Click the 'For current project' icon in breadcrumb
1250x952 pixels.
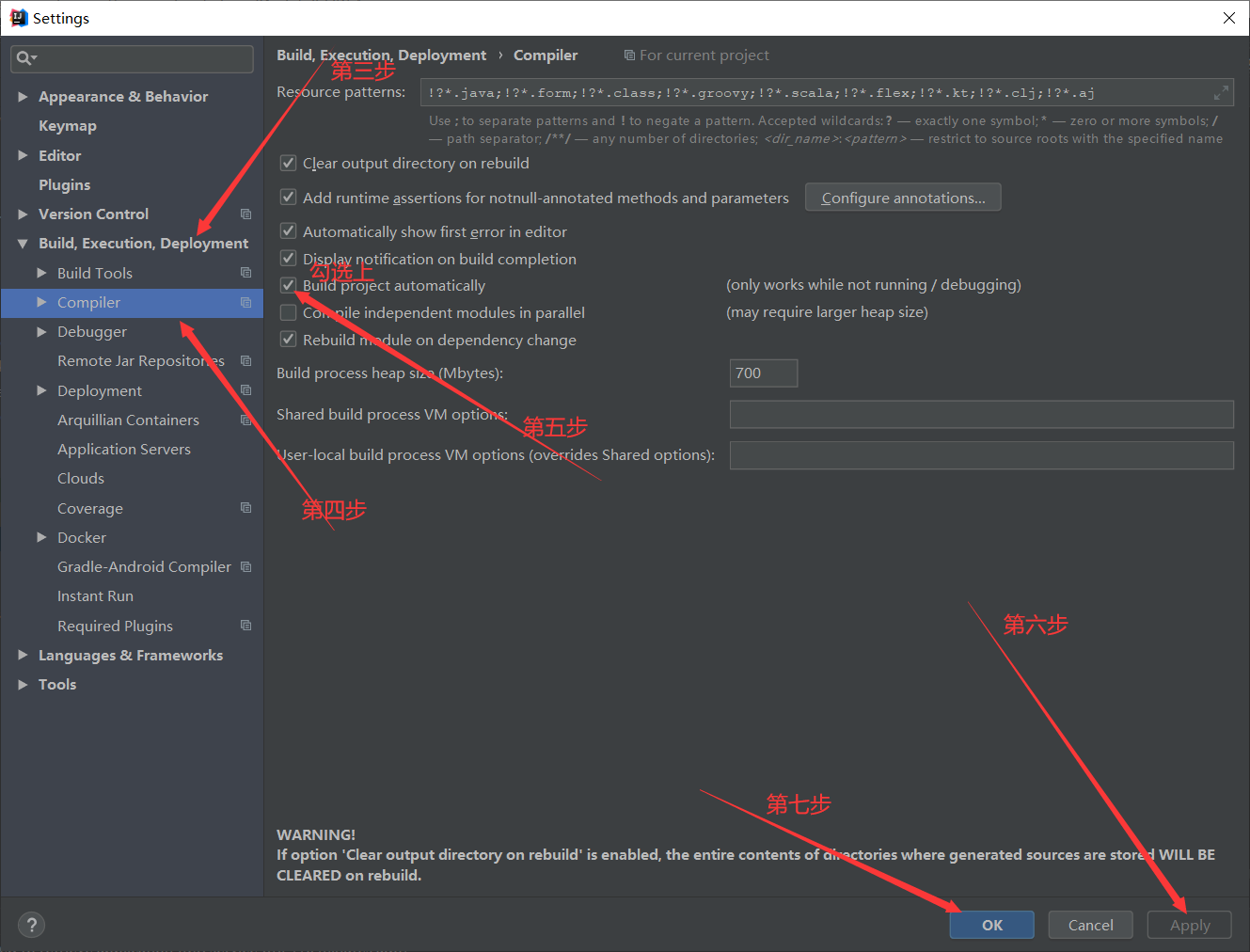[x=629, y=56]
